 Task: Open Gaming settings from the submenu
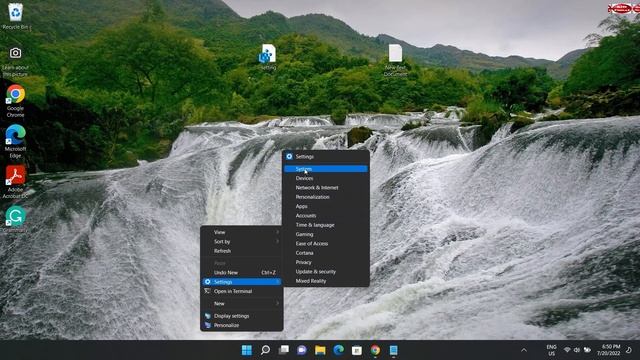point(326,234)
